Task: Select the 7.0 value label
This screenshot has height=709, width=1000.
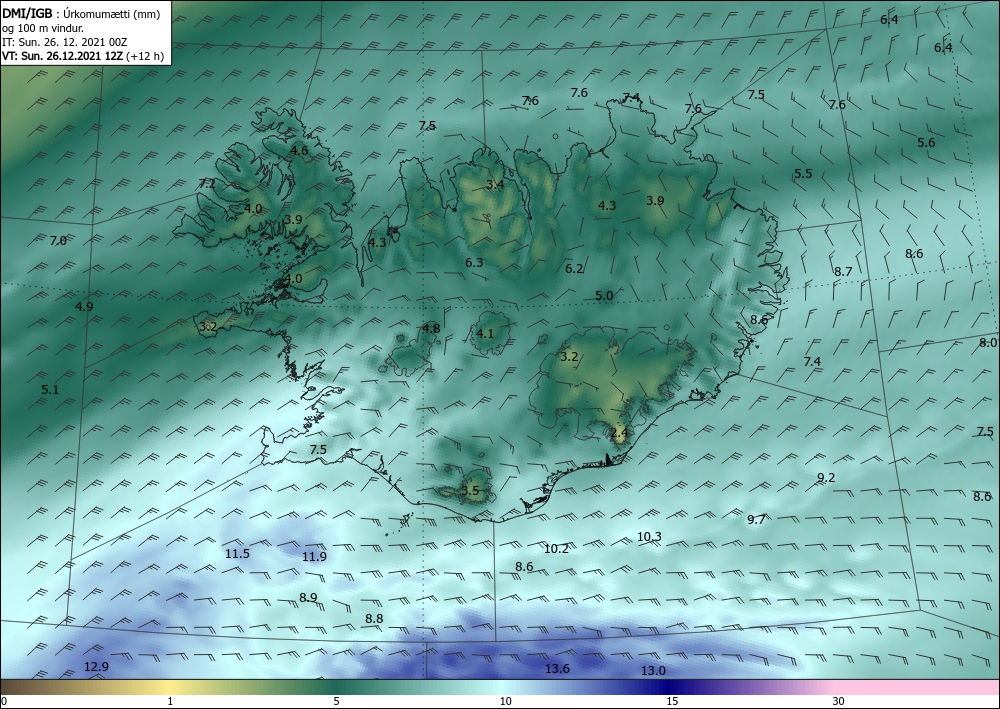Action: [x=57, y=240]
